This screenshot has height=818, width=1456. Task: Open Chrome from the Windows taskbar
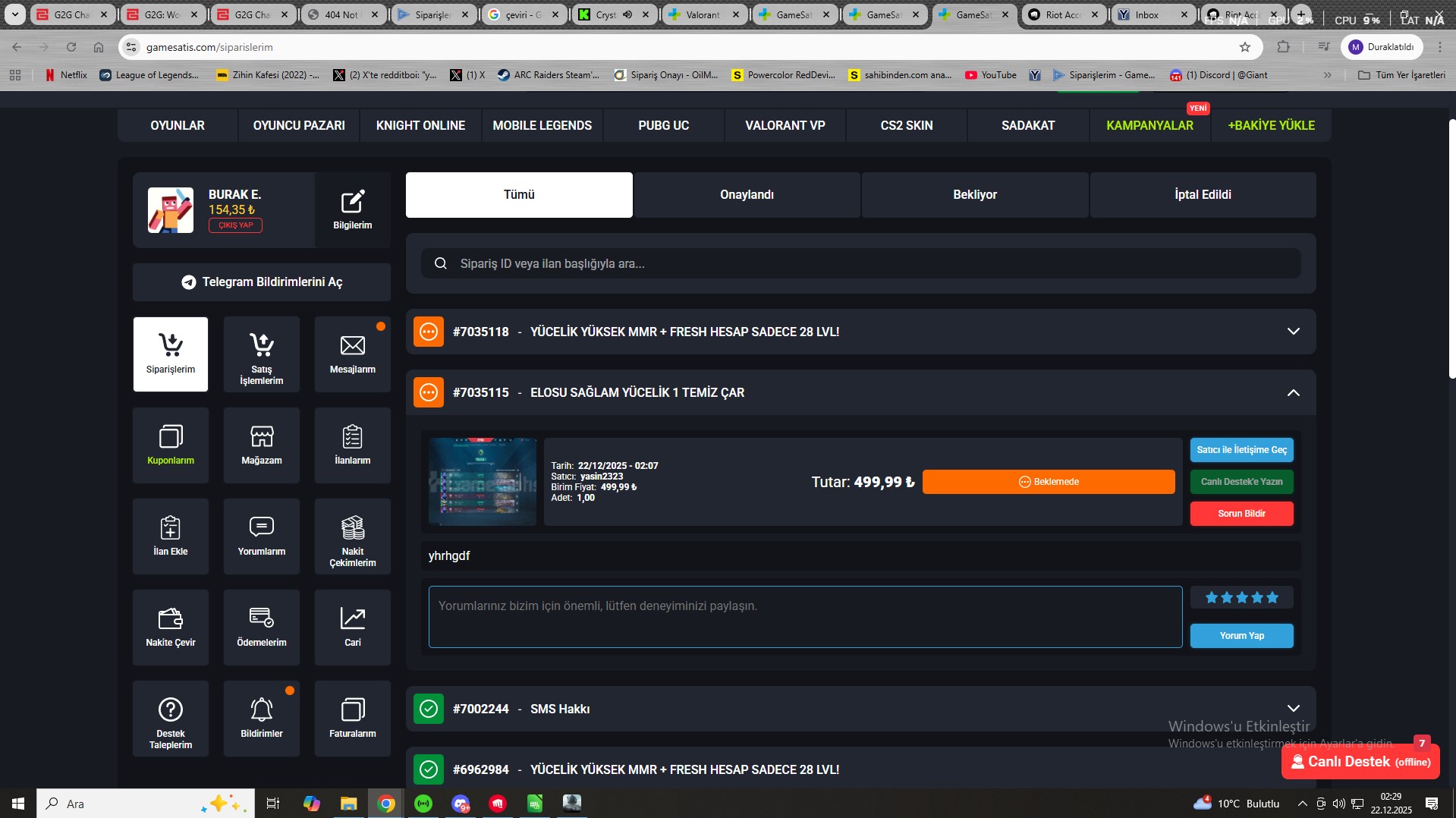(x=386, y=804)
